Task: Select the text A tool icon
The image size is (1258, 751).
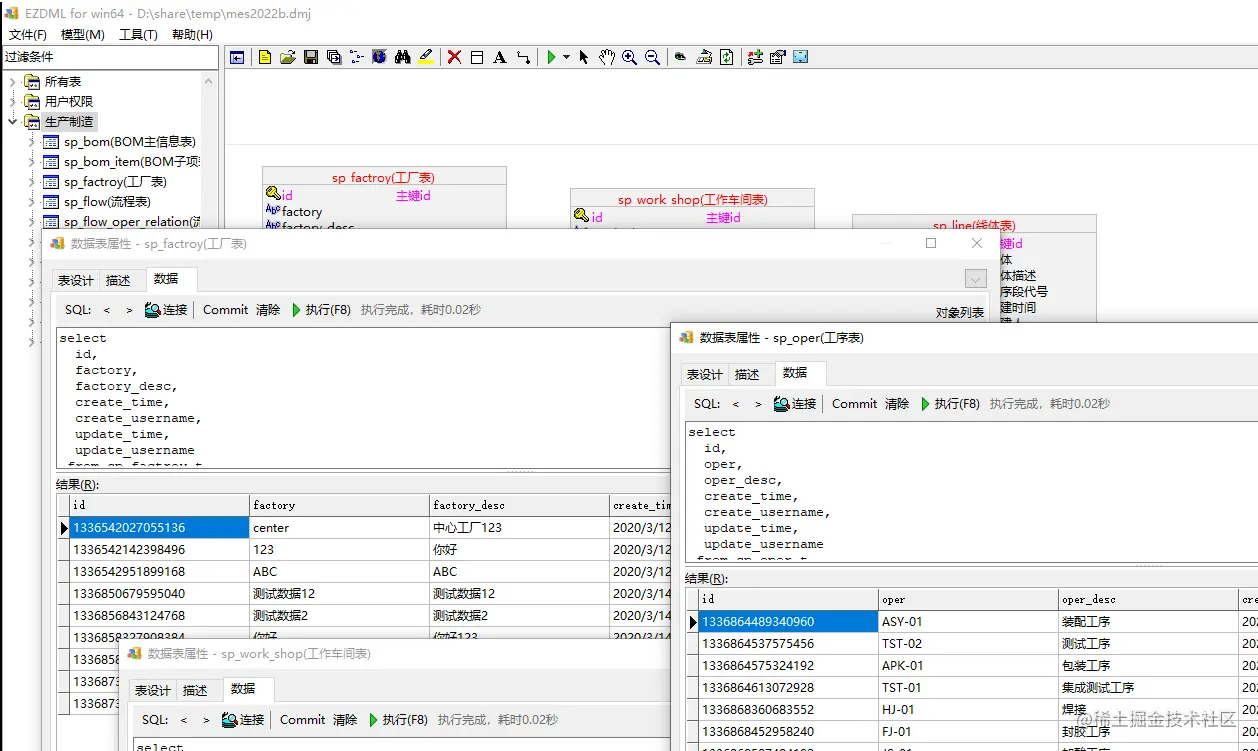Action: (500, 58)
